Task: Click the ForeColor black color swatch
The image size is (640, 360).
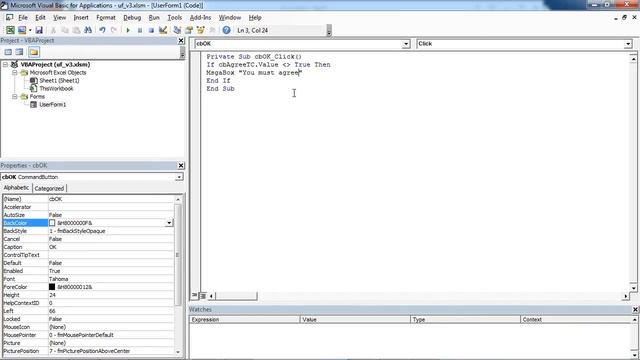Action: point(52,287)
